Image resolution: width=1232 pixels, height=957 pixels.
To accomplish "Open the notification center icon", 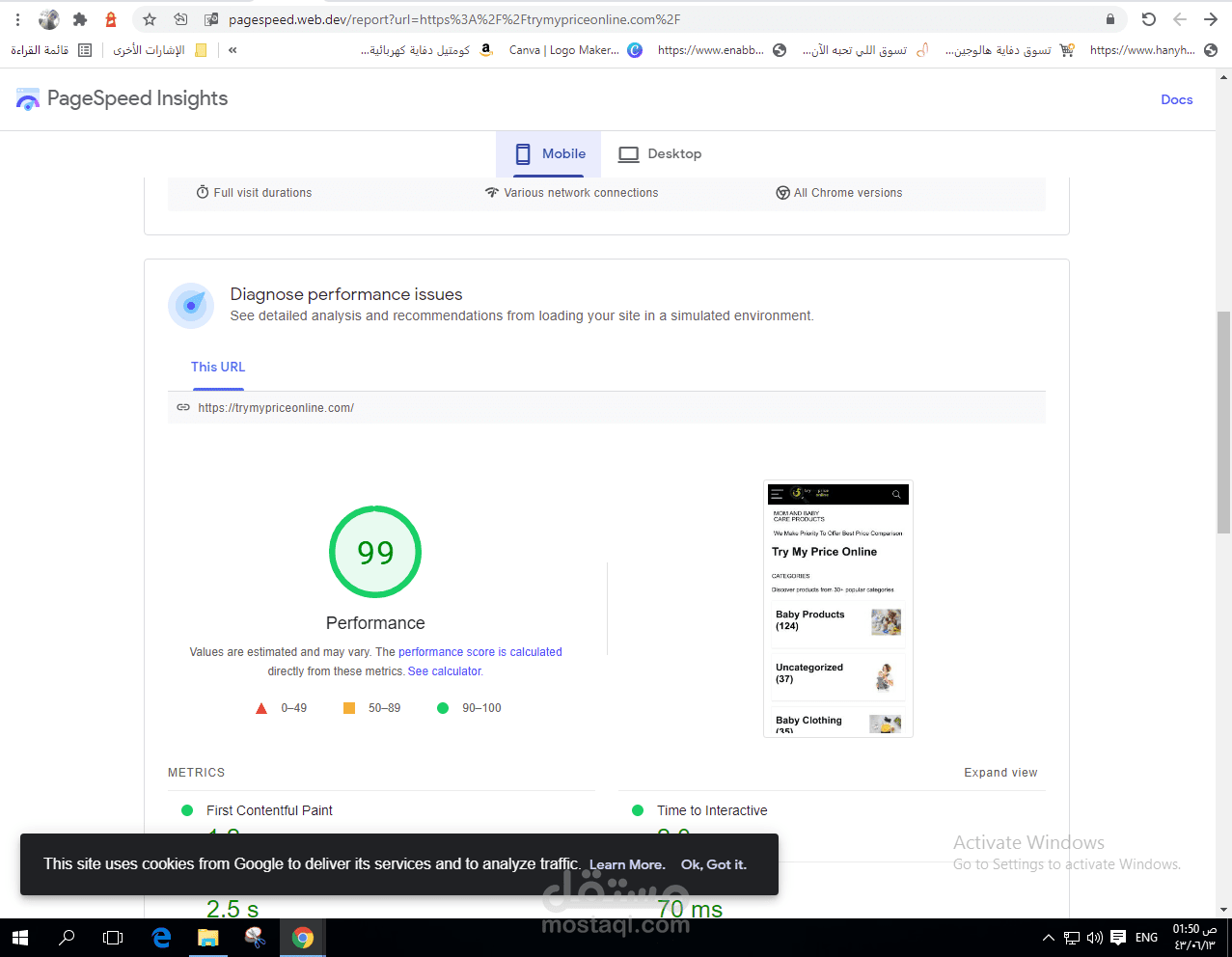I will [x=1118, y=938].
